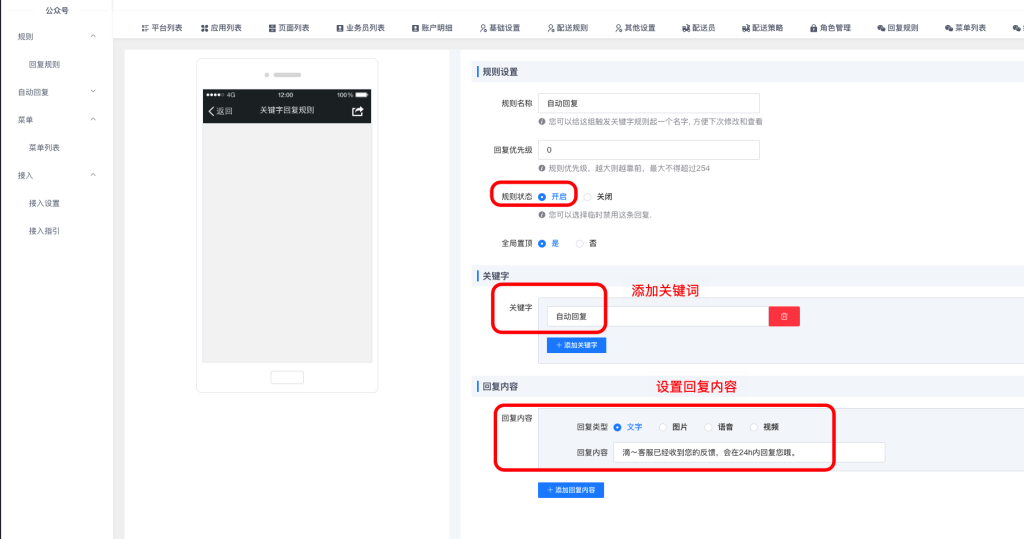This screenshot has height=539, width=1024.
Task: Click share icon in phone preview header
Action: pos(357,110)
